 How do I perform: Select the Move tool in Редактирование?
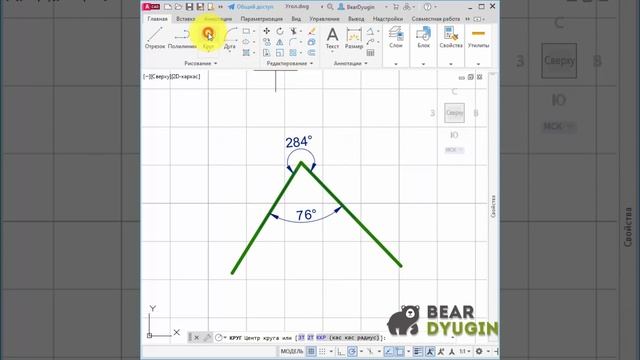(x=267, y=31)
